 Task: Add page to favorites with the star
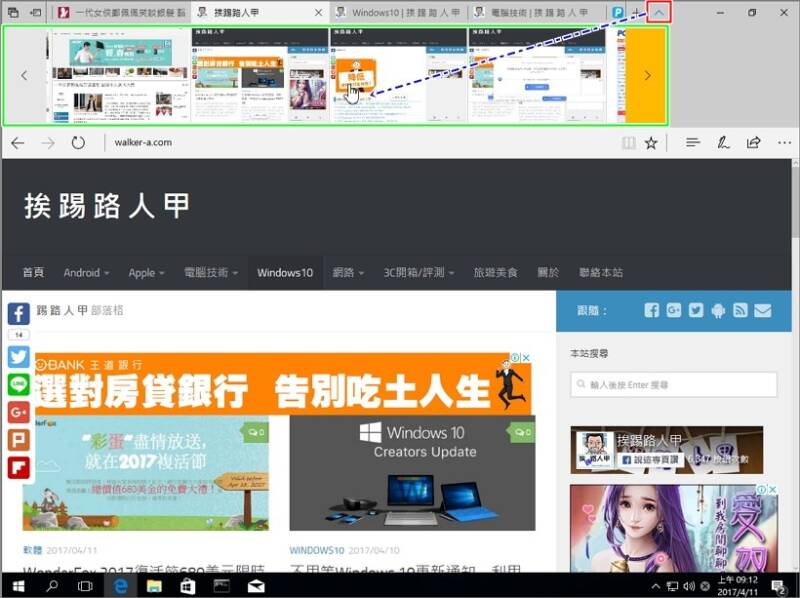click(x=651, y=143)
